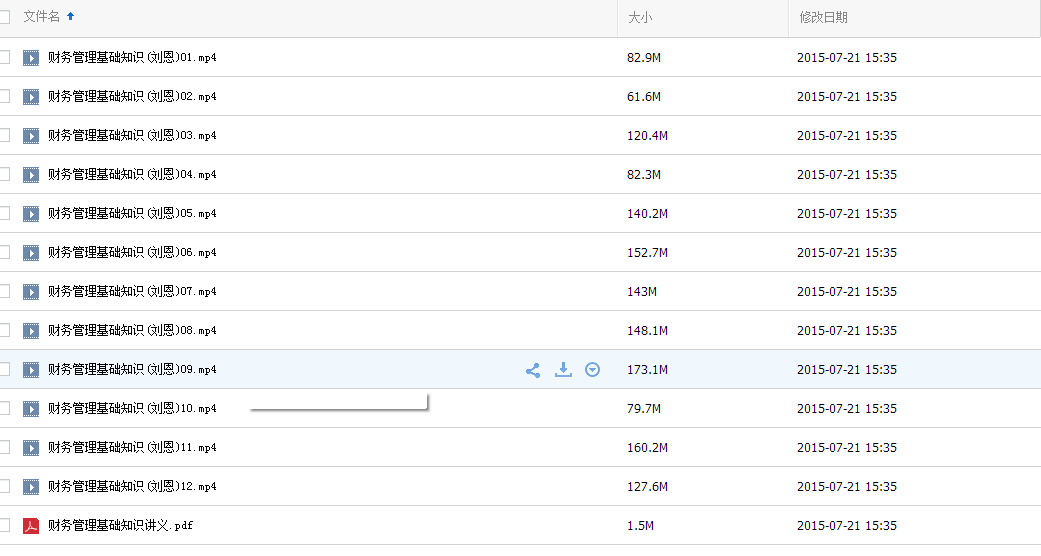Click the video icon for 财务管理基础知识(刘恩)01.mp4
1041x556 pixels.
pyautogui.click(x=31, y=58)
